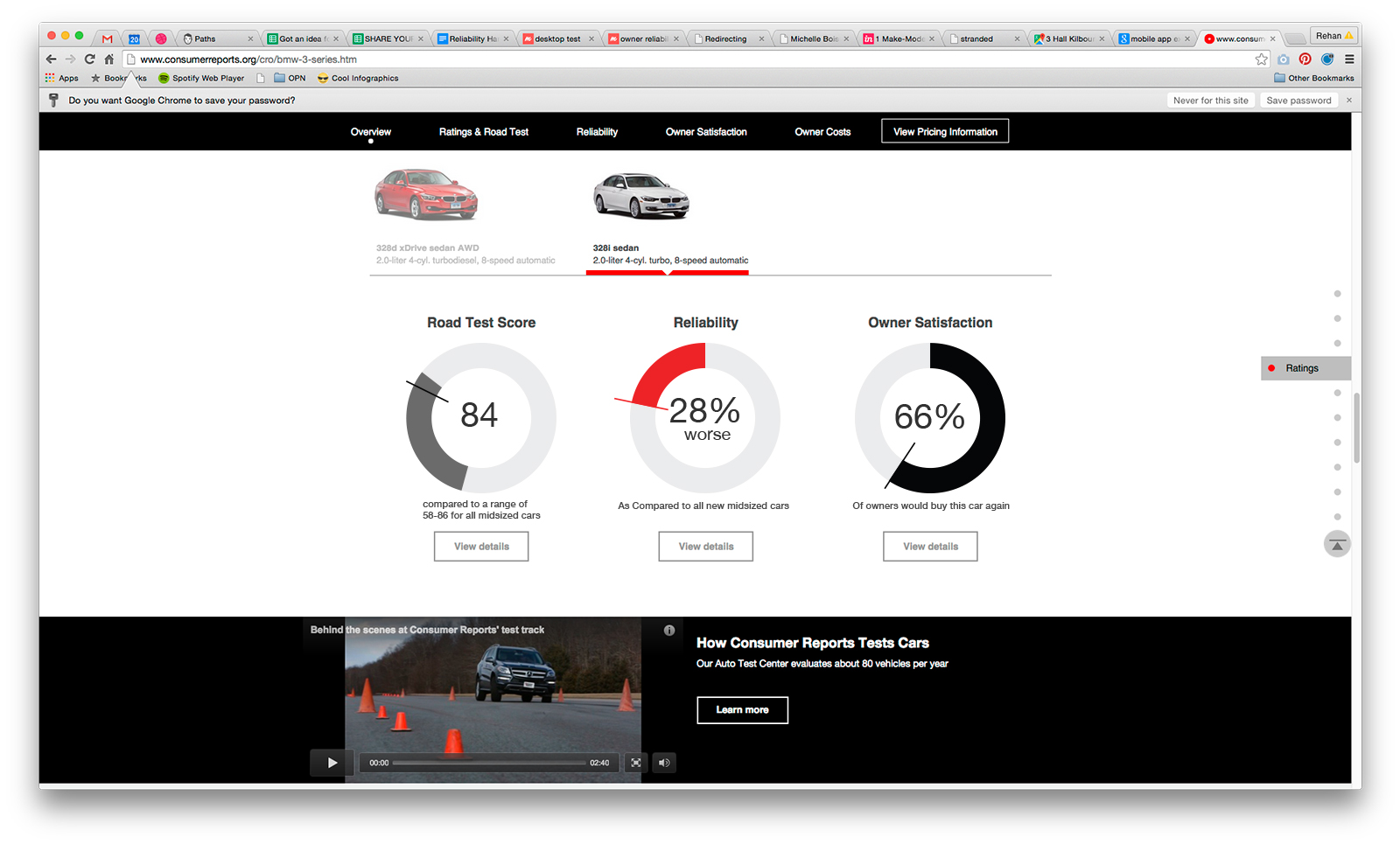This screenshot has width=1400, height=844.
Task: Open Cool Infographics bookmark
Action: [358, 78]
